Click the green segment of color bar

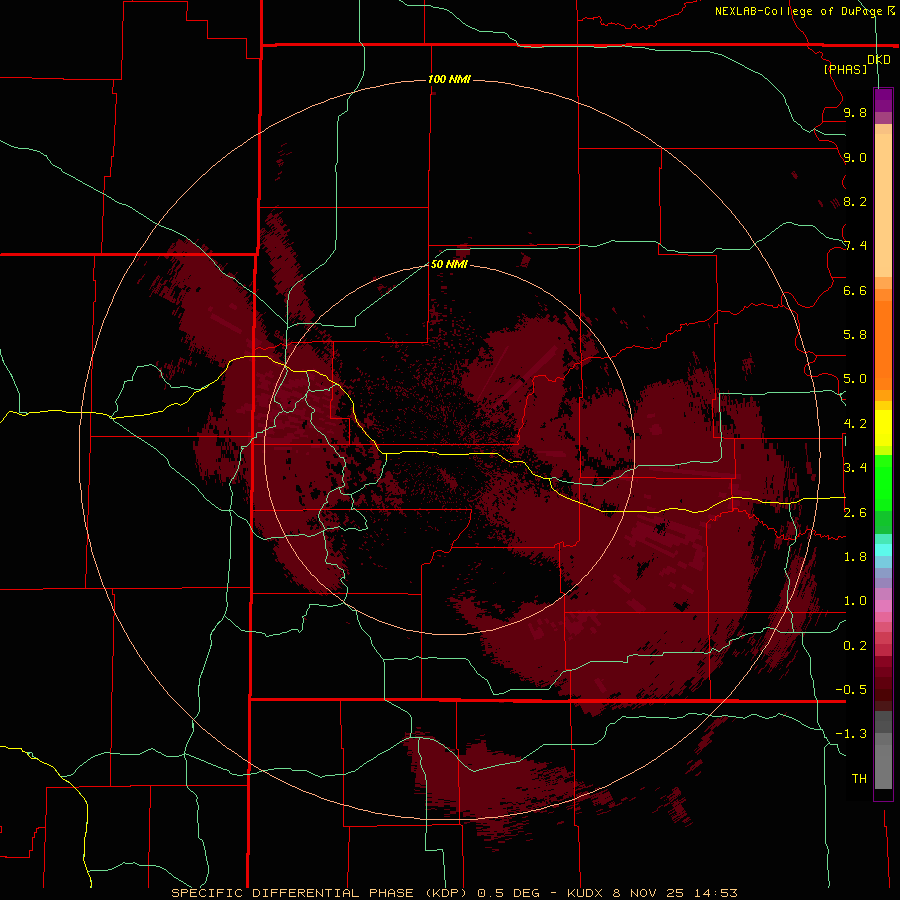click(883, 483)
